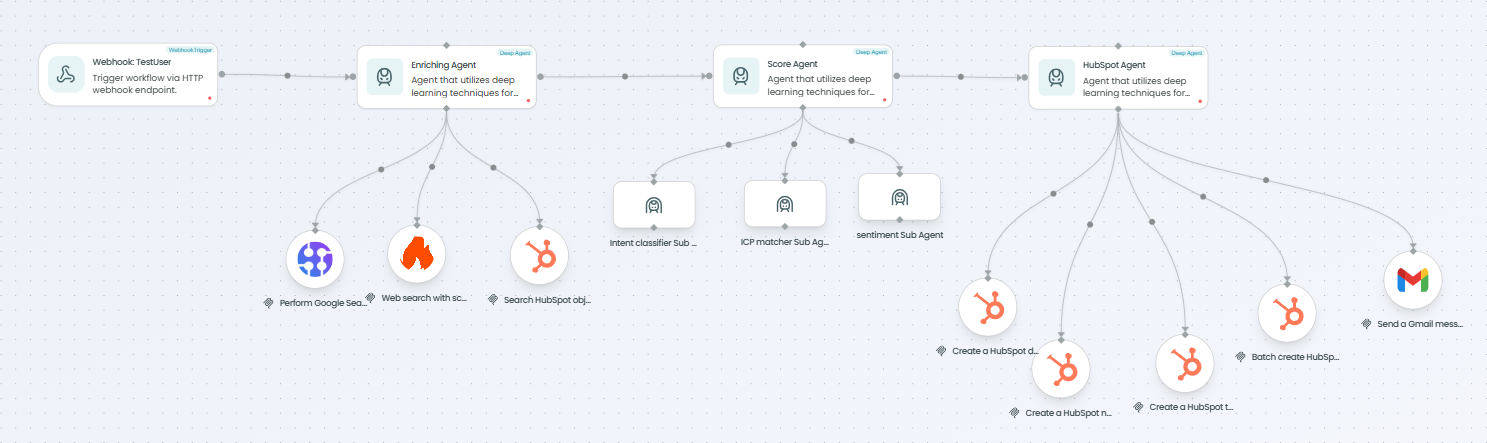
Task: Click the red status dot on Score Agent
Action: (x=884, y=101)
